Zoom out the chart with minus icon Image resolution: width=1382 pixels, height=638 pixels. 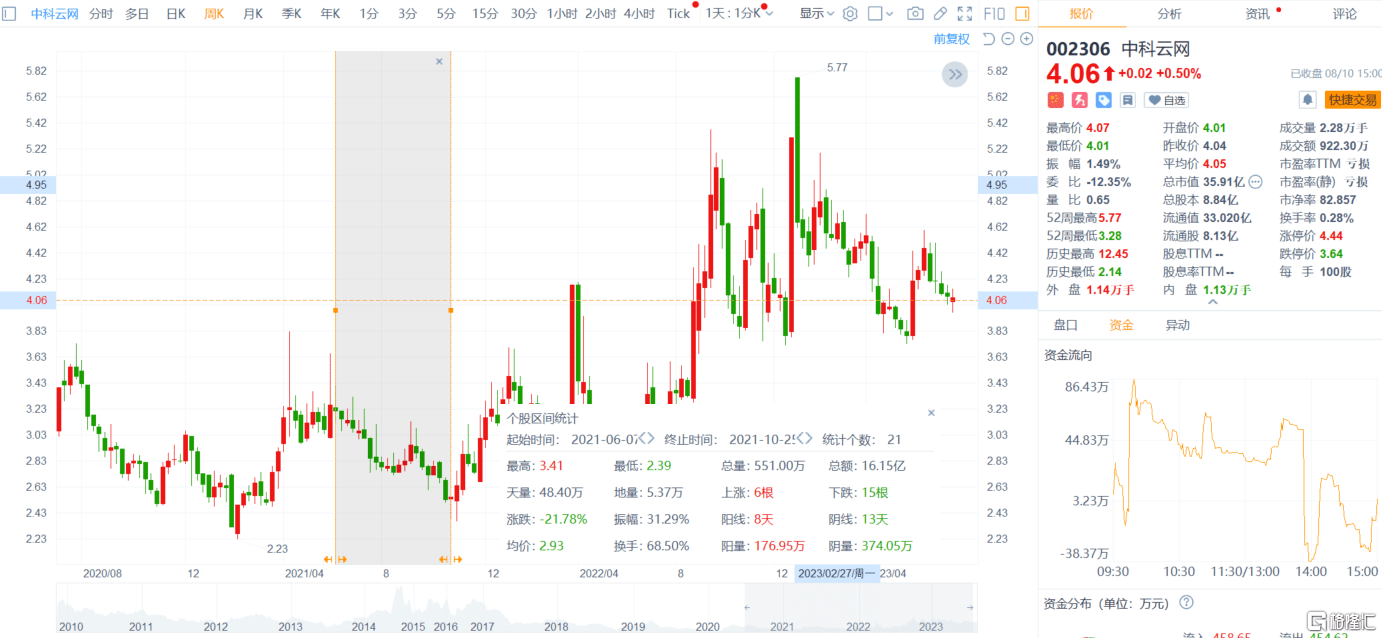[1008, 38]
